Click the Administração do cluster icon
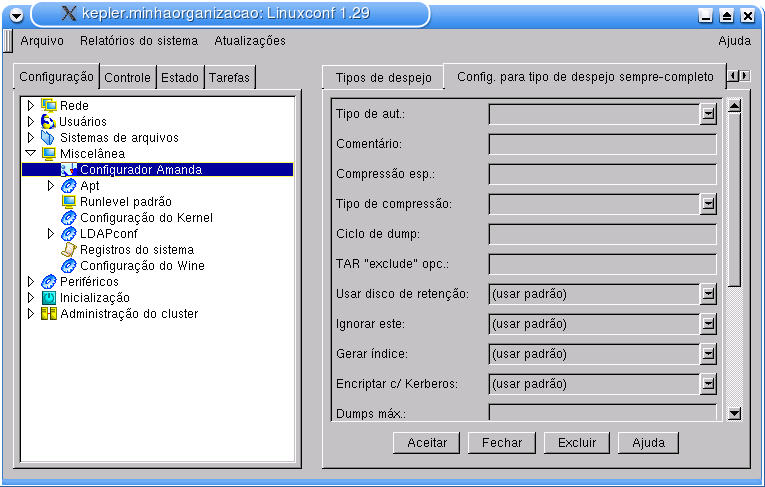The height and width of the screenshot is (487, 765). pyautogui.click(x=48, y=314)
